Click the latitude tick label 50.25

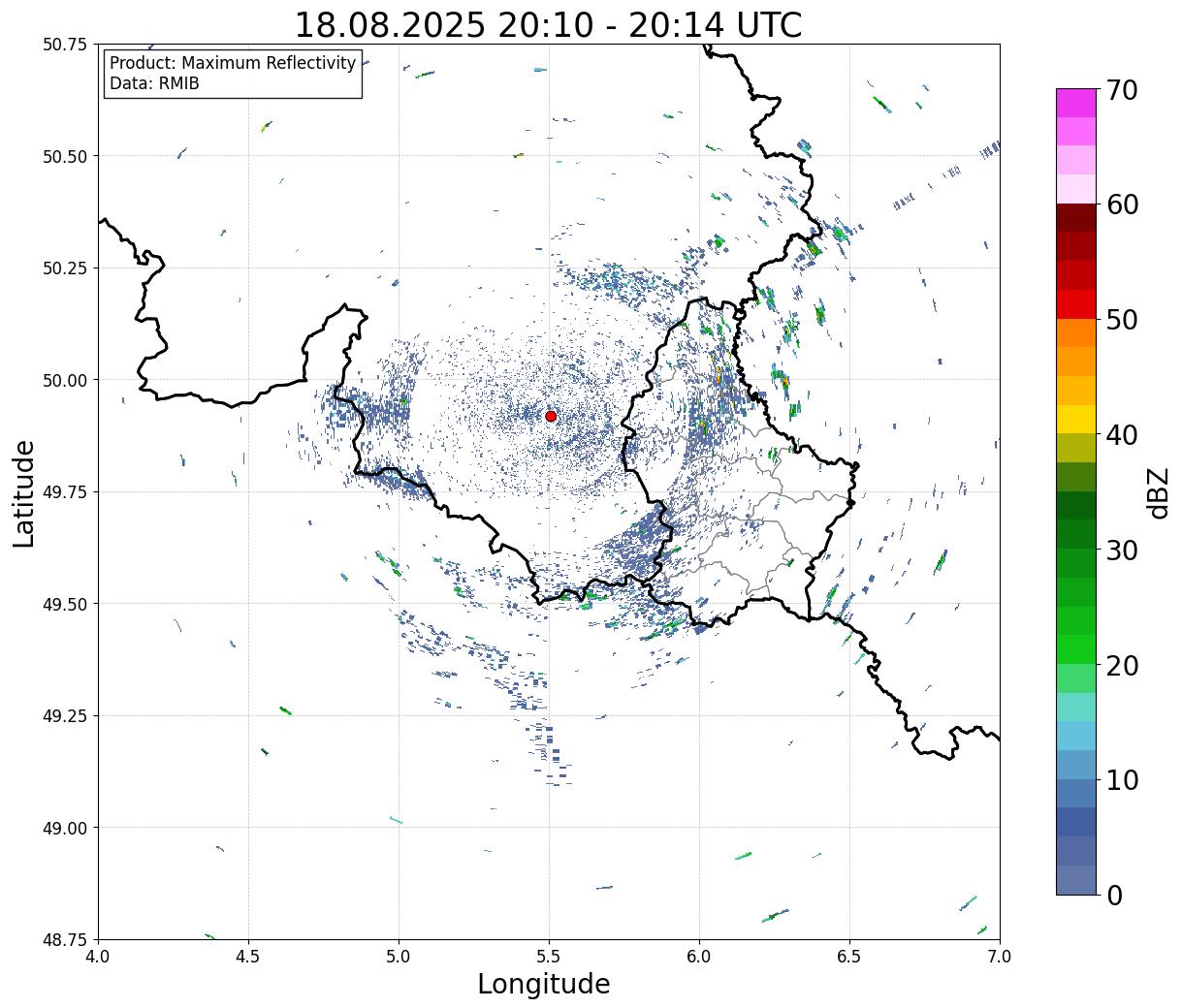tap(65, 268)
